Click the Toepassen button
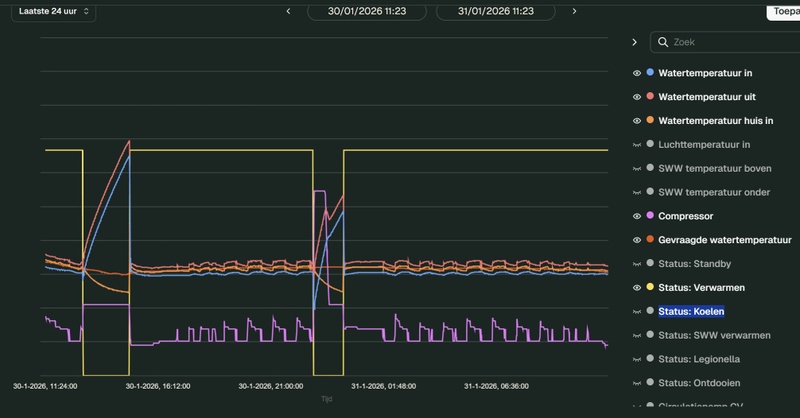The image size is (800, 418). (784, 11)
